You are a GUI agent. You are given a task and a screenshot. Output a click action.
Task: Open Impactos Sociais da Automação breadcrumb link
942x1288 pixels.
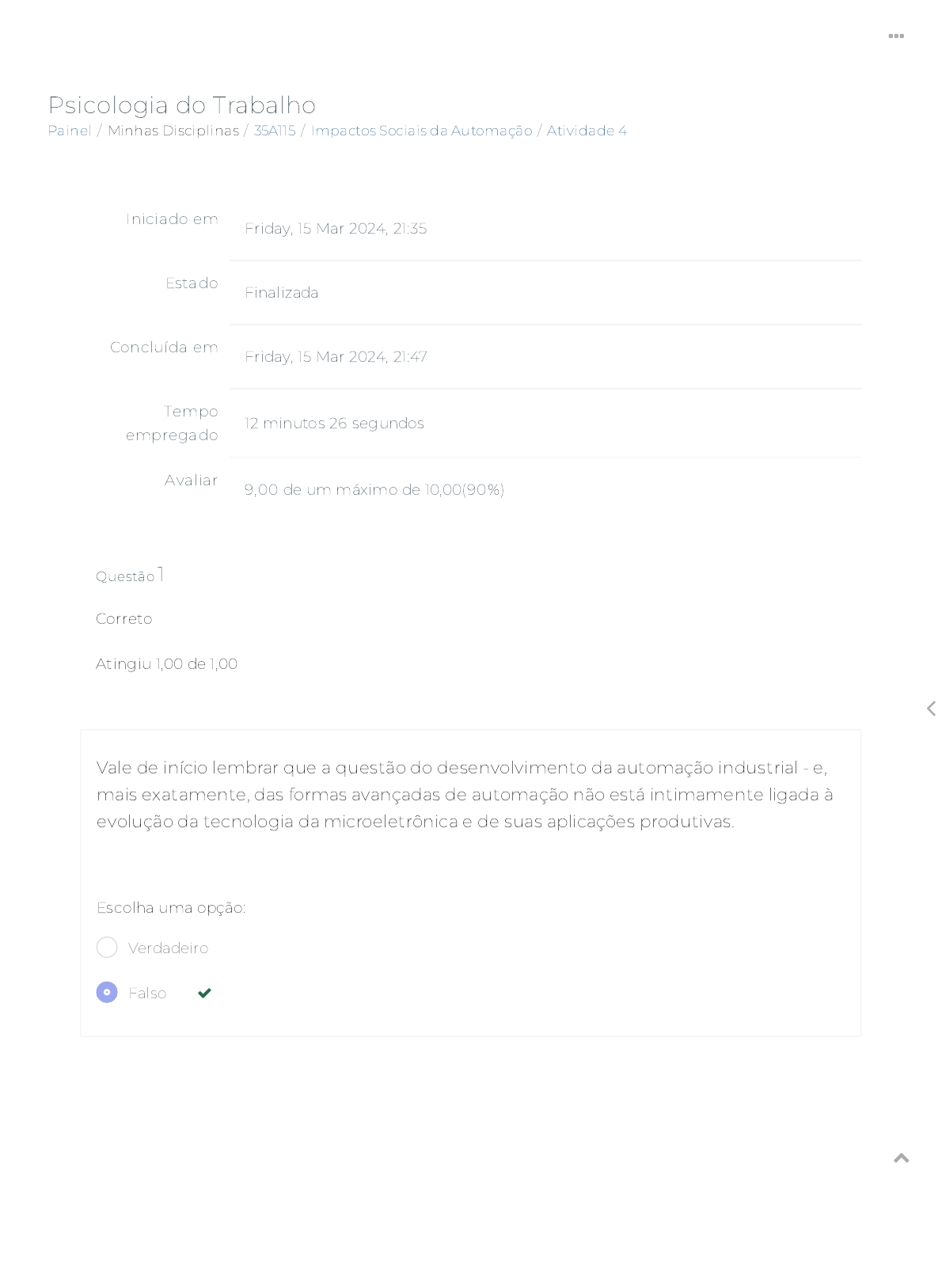(421, 131)
